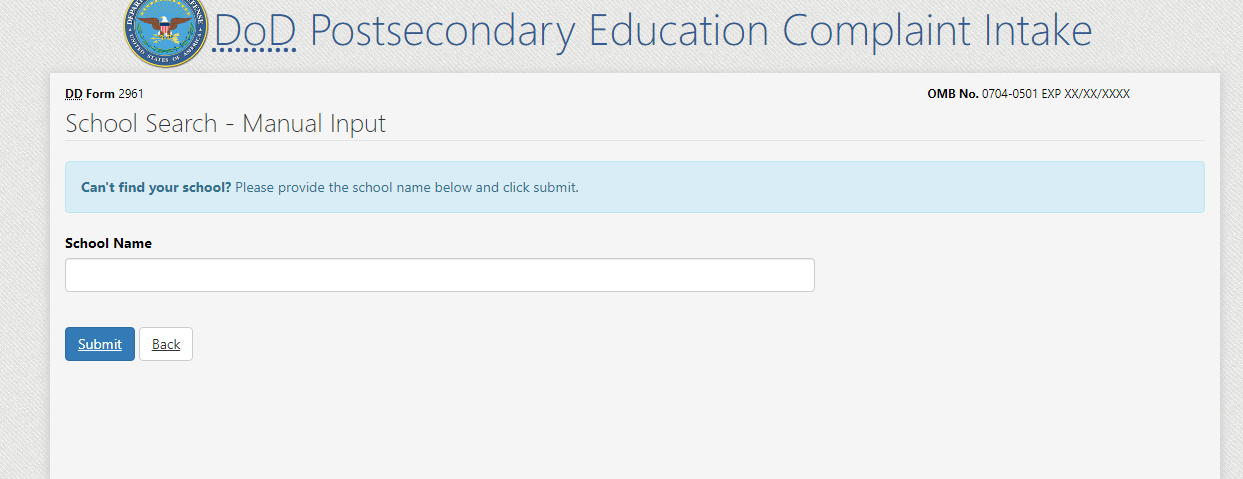Go back using the Back button
Viewport: 1243px width, 479px height.
166,344
